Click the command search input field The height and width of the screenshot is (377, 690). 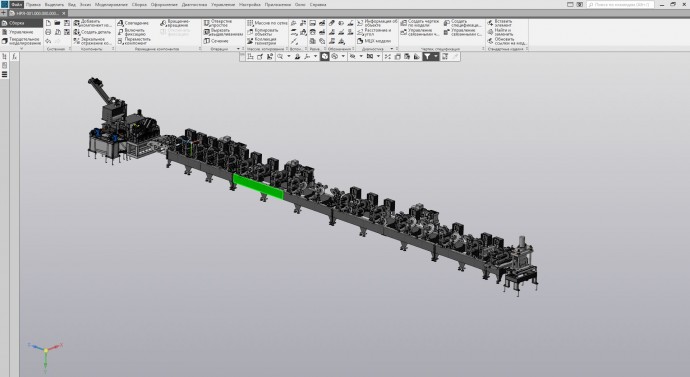[x=620, y=4]
